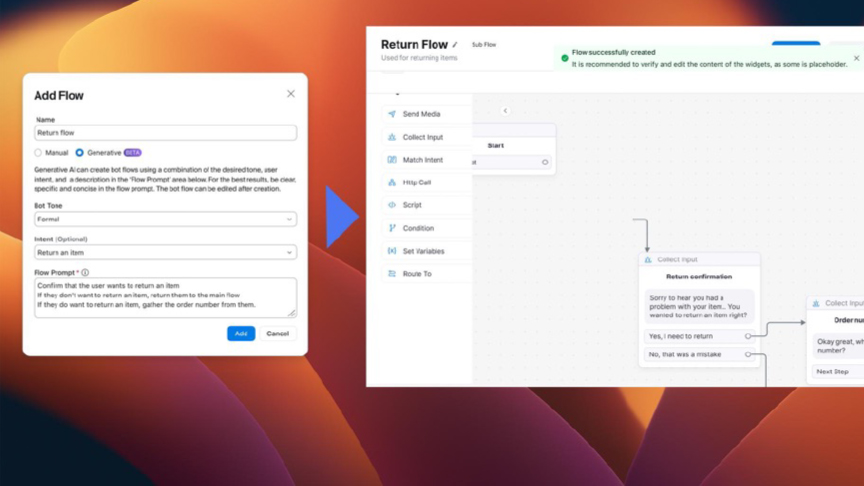Click inside the Flow Prompt text area

165,298
